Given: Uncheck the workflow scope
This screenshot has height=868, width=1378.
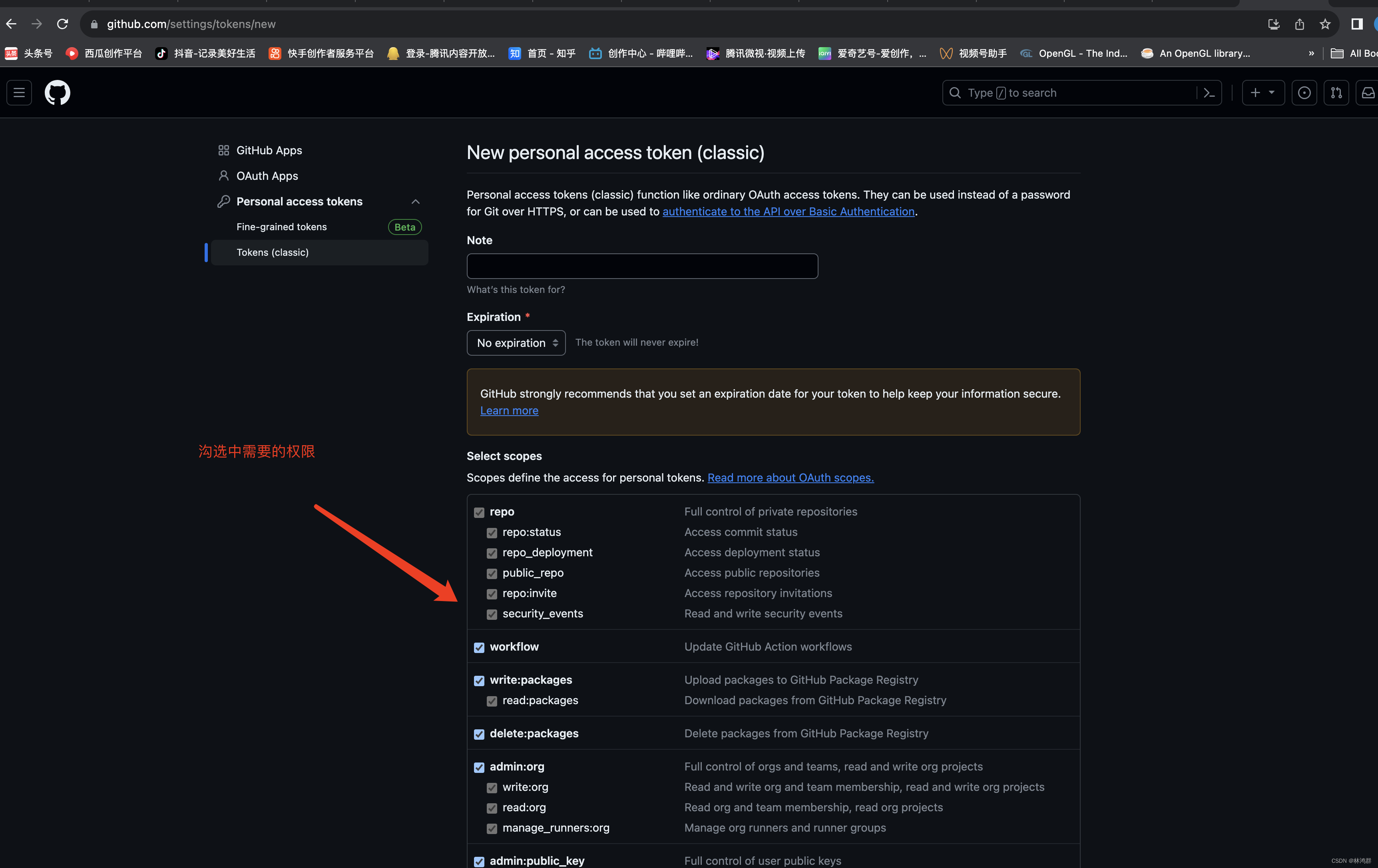Looking at the screenshot, I should tap(479, 647).
